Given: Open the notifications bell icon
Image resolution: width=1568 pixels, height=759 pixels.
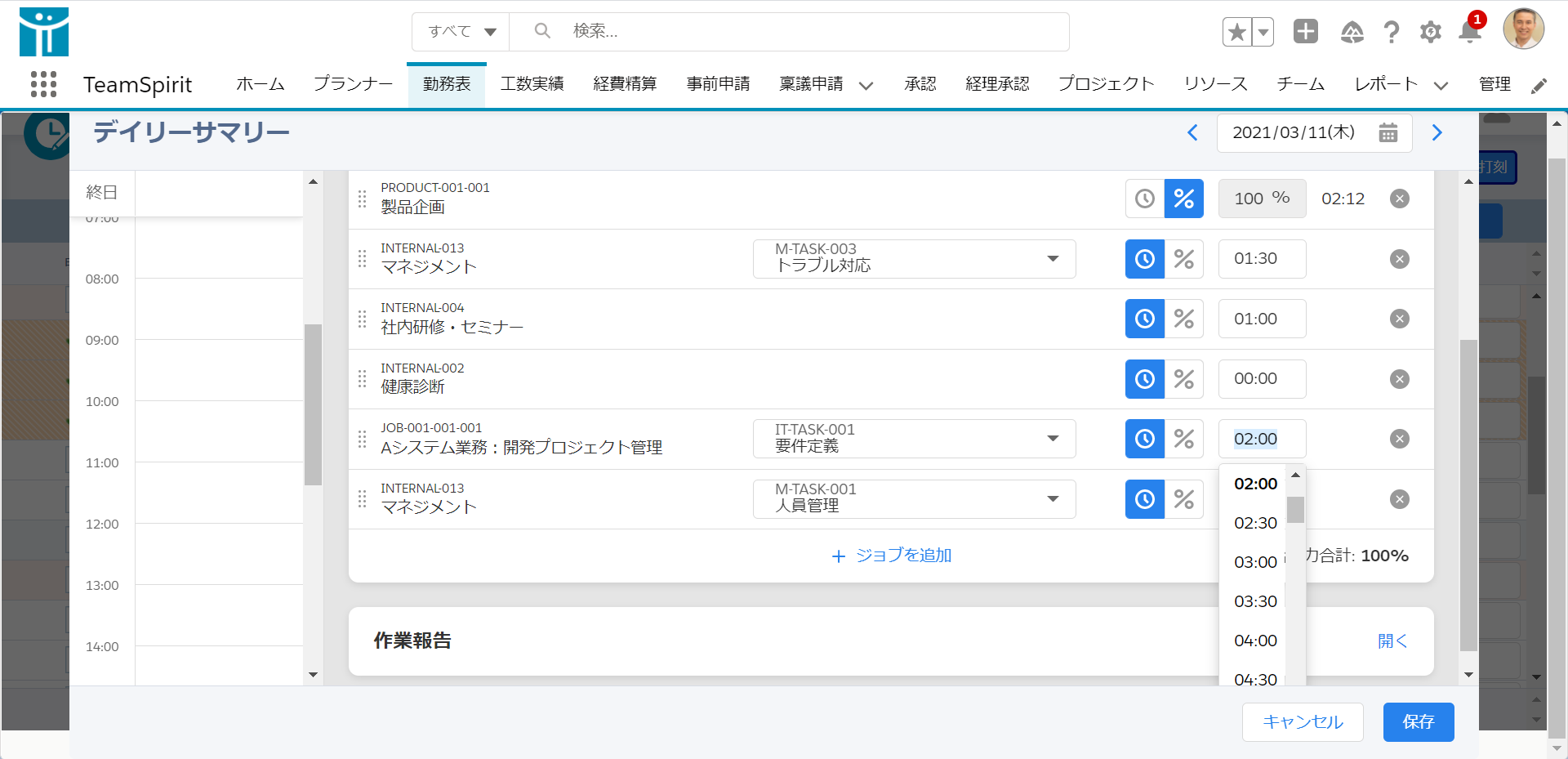Looking at the screenshot, I should click(1470, 32).
